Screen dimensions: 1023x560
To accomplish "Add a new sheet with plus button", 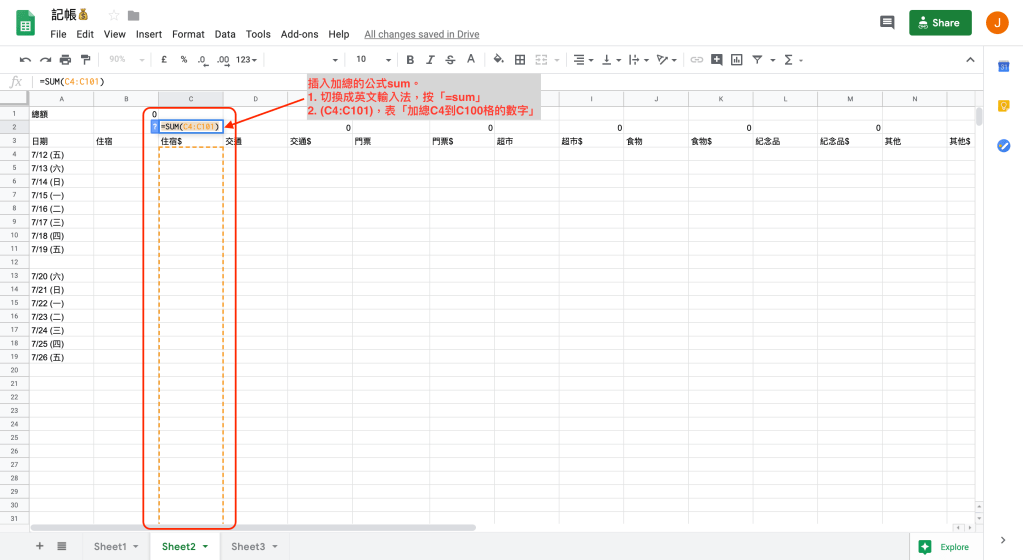I will (x=40, y=546).
